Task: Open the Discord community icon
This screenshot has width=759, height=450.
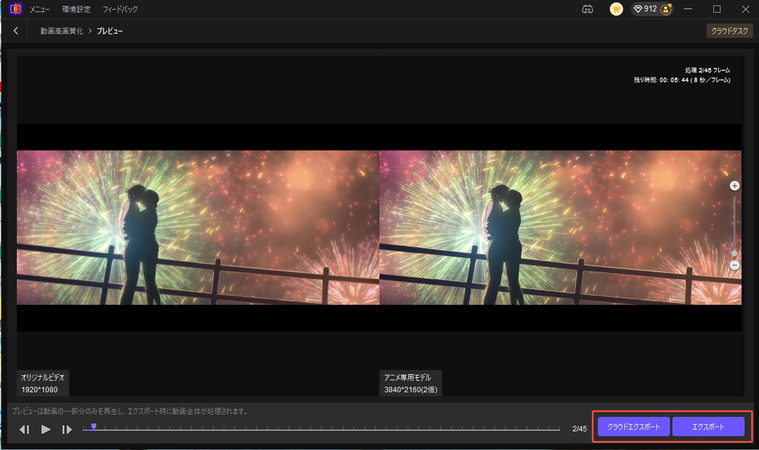Action: point(587,9)
